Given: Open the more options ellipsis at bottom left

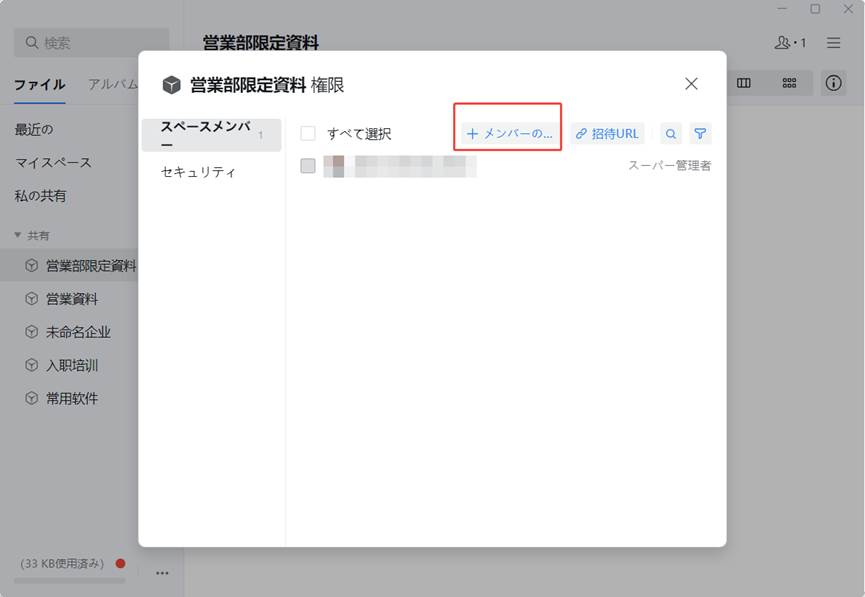Looking at the screenshot, I should coord(161,572).
